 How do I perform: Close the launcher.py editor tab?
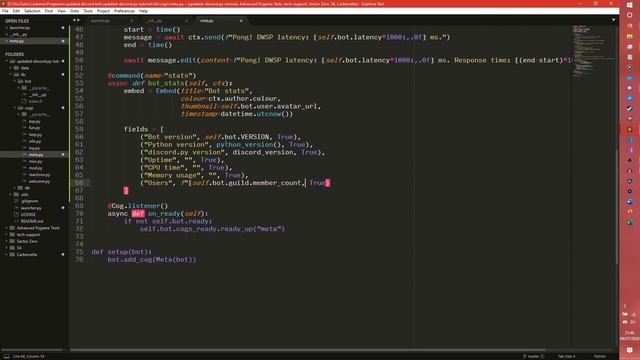click(131, 21)
